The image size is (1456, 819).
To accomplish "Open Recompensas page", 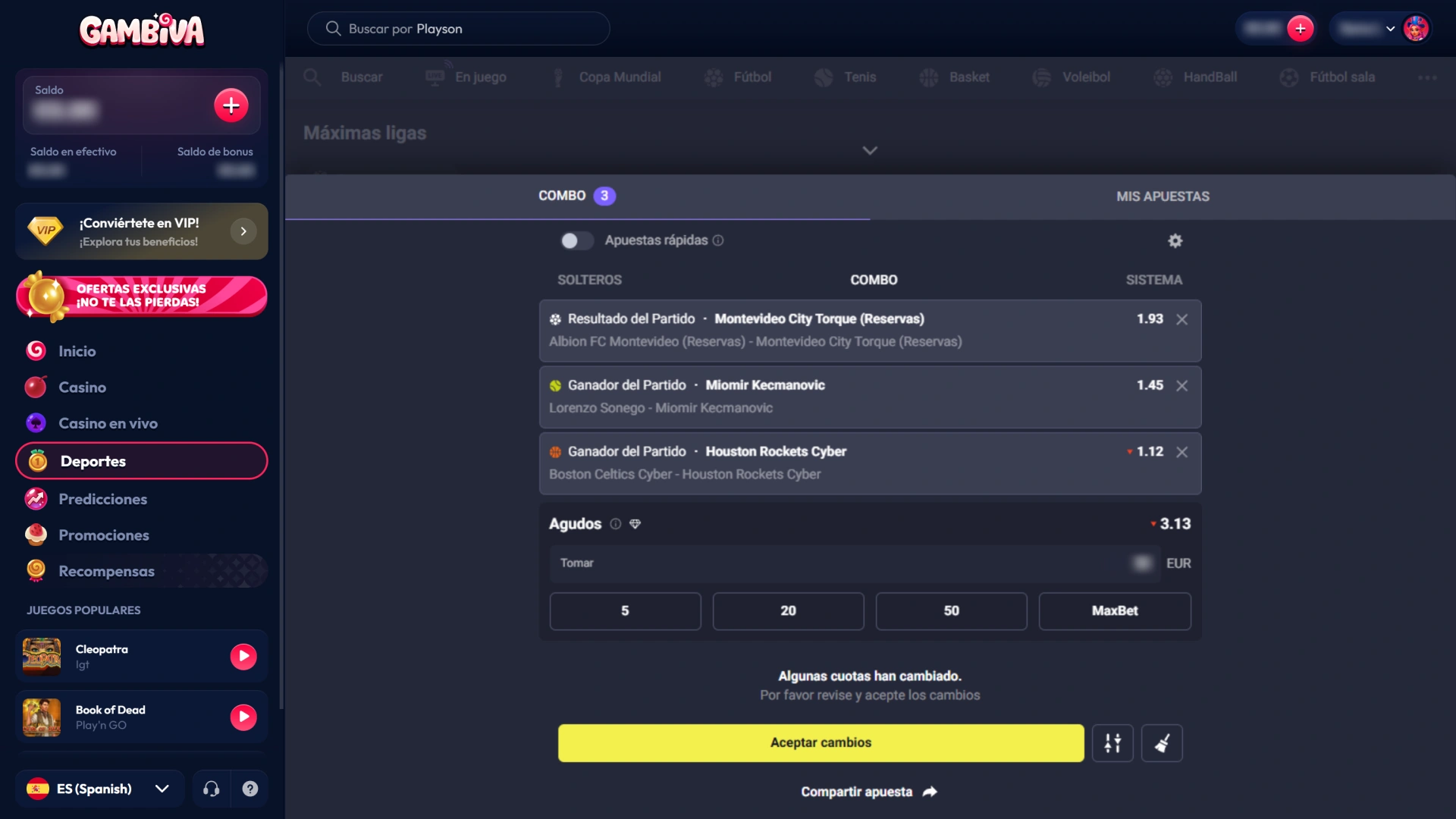I will coord(142,571).
